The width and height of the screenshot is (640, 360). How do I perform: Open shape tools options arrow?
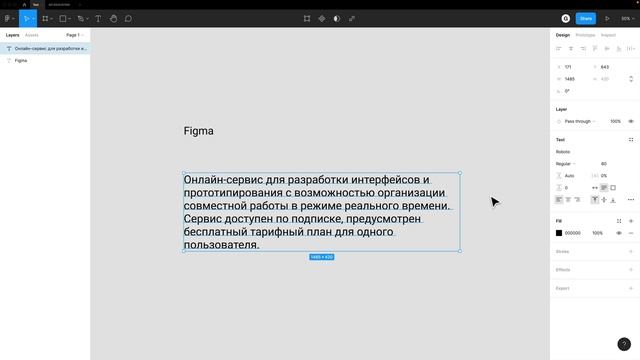tap(69, 19)
